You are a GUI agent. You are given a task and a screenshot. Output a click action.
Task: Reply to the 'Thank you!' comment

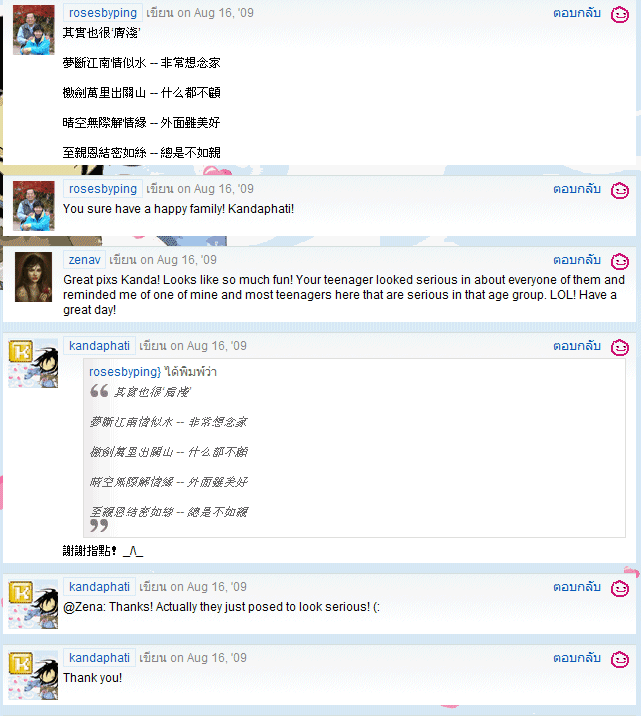577,658
